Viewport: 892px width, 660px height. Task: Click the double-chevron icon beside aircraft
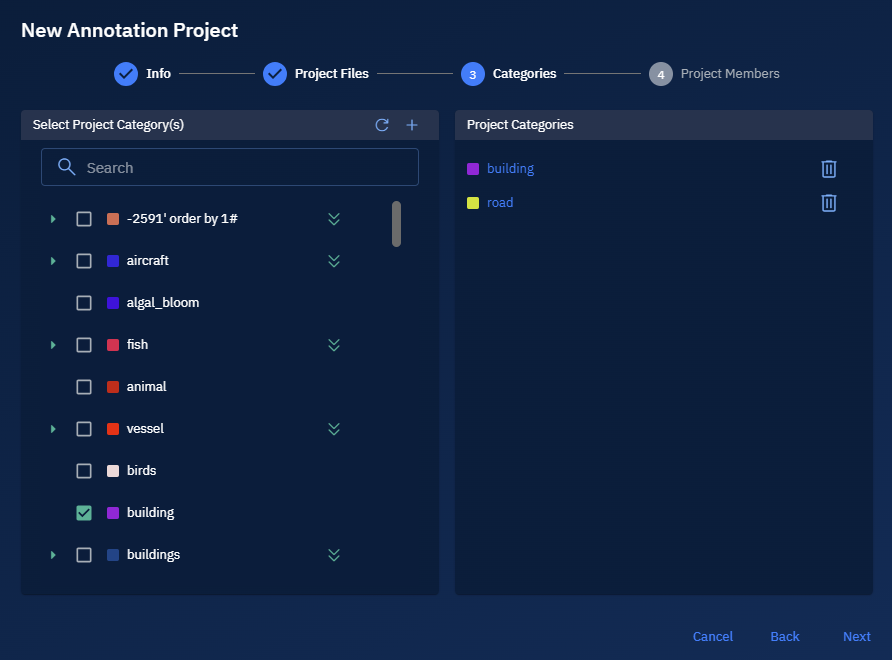(334, 261)
